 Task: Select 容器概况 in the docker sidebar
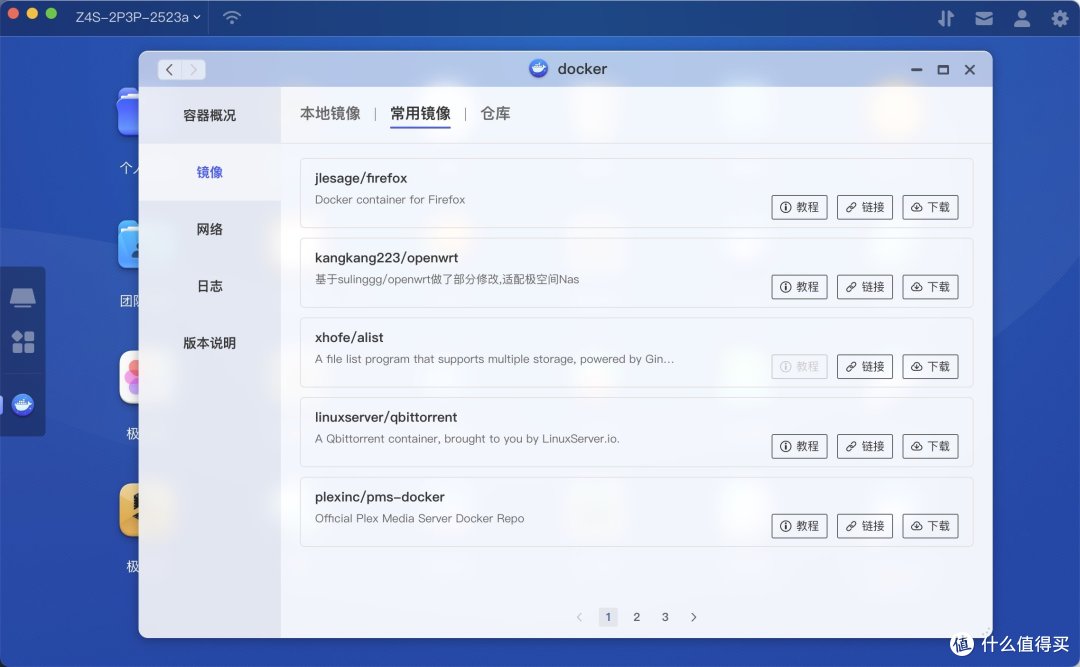point(209,113)
